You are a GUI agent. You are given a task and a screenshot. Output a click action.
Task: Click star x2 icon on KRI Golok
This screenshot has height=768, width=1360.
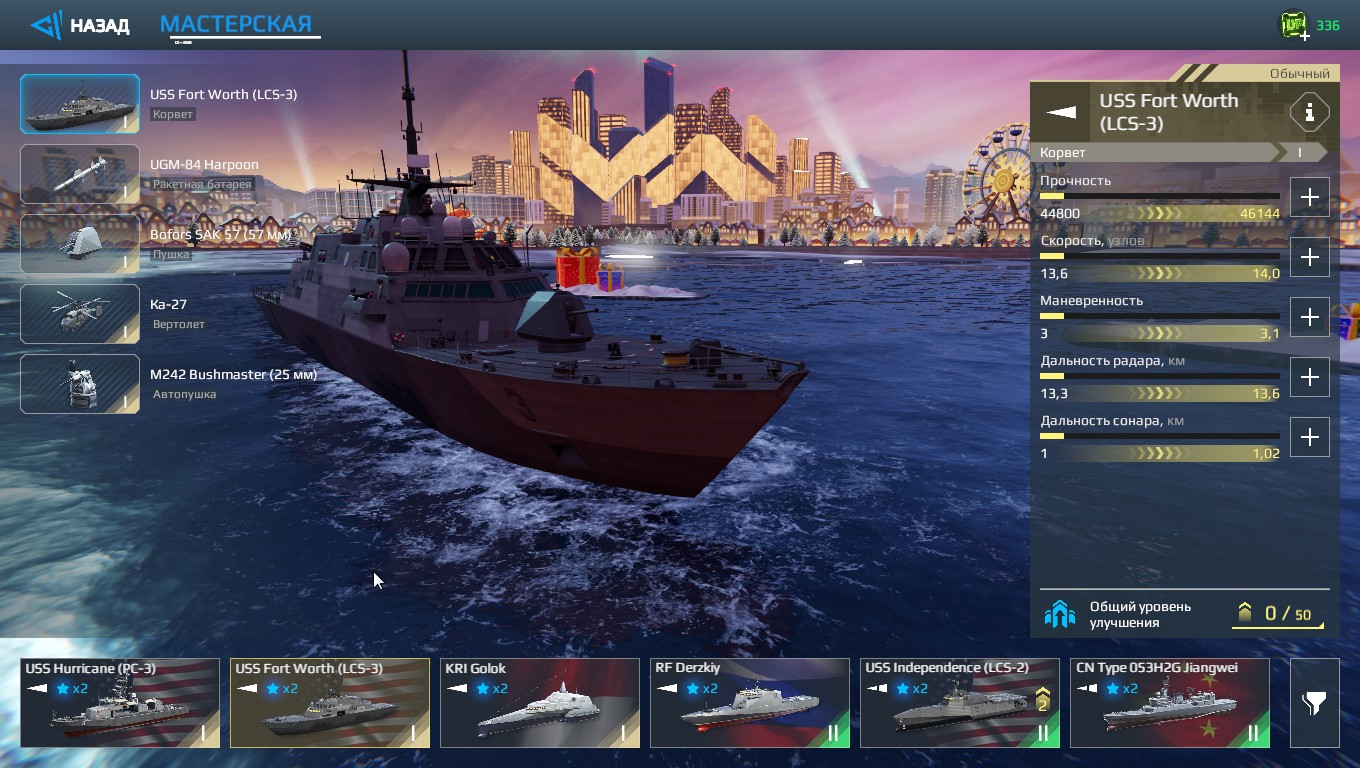[x=492, y=689]
